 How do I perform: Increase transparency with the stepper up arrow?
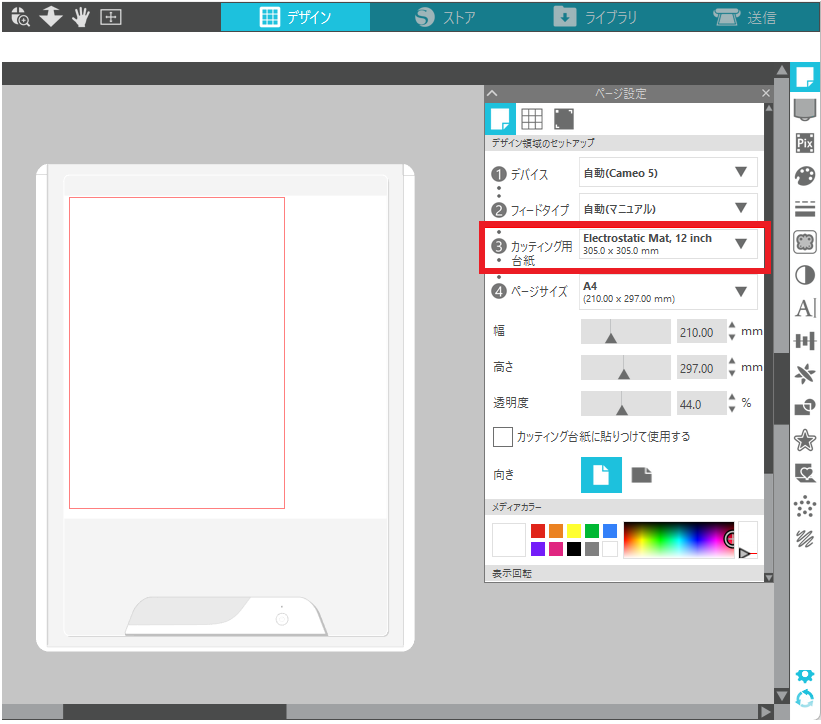[x=732, y=398]
